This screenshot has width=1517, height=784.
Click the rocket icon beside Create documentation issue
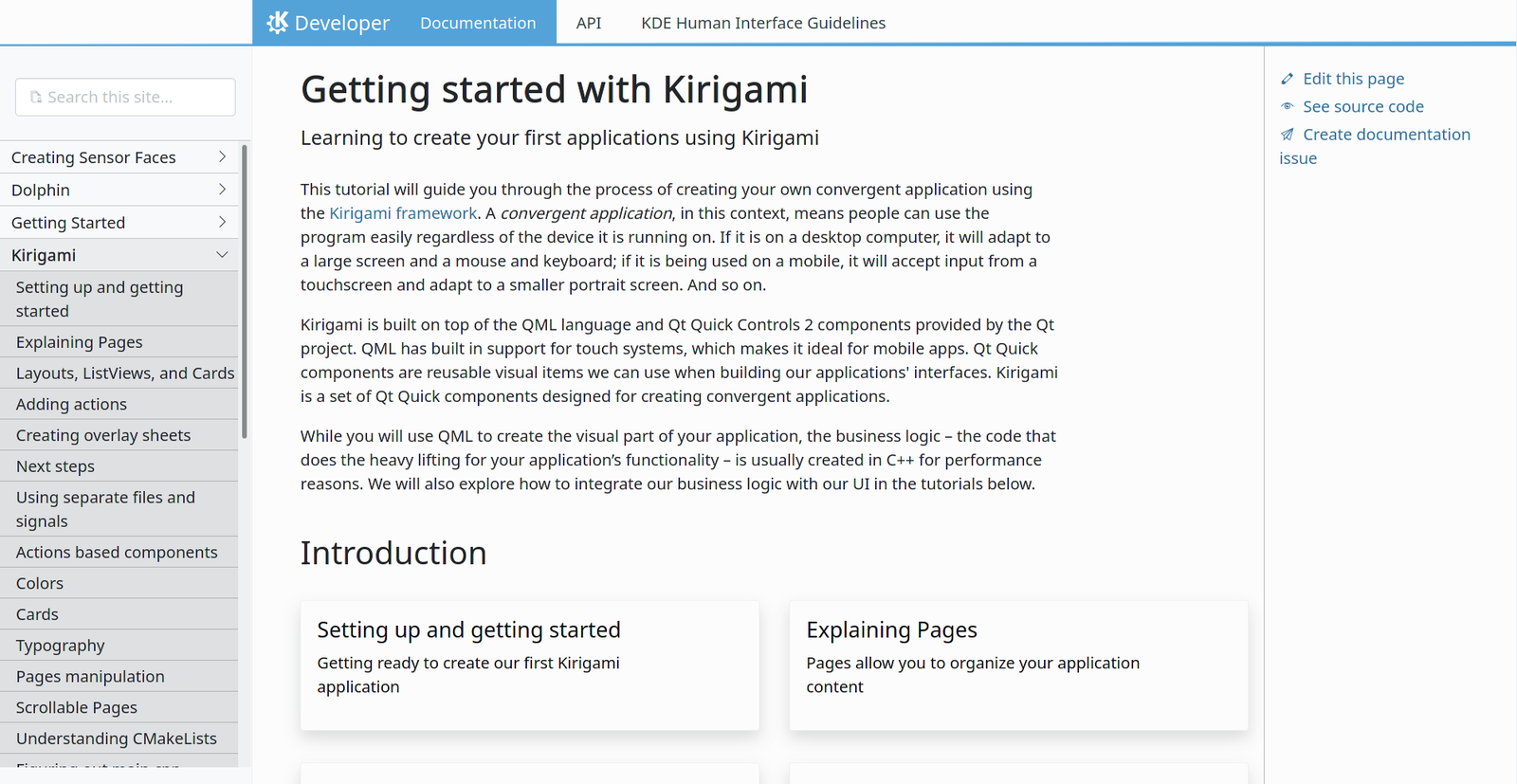click(x=1287, y=135)
